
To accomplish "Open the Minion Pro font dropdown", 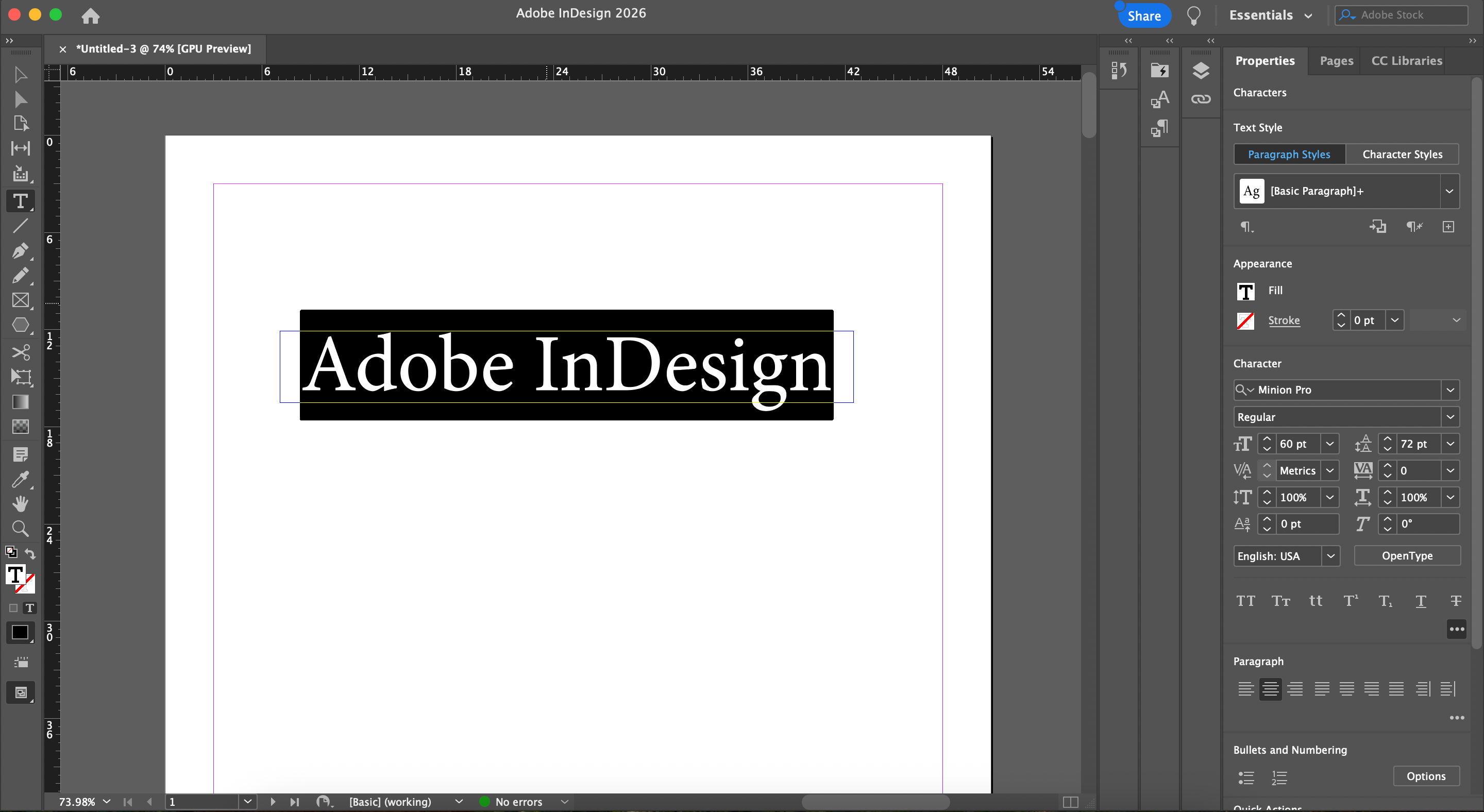I will click(x=1450, y=390).
